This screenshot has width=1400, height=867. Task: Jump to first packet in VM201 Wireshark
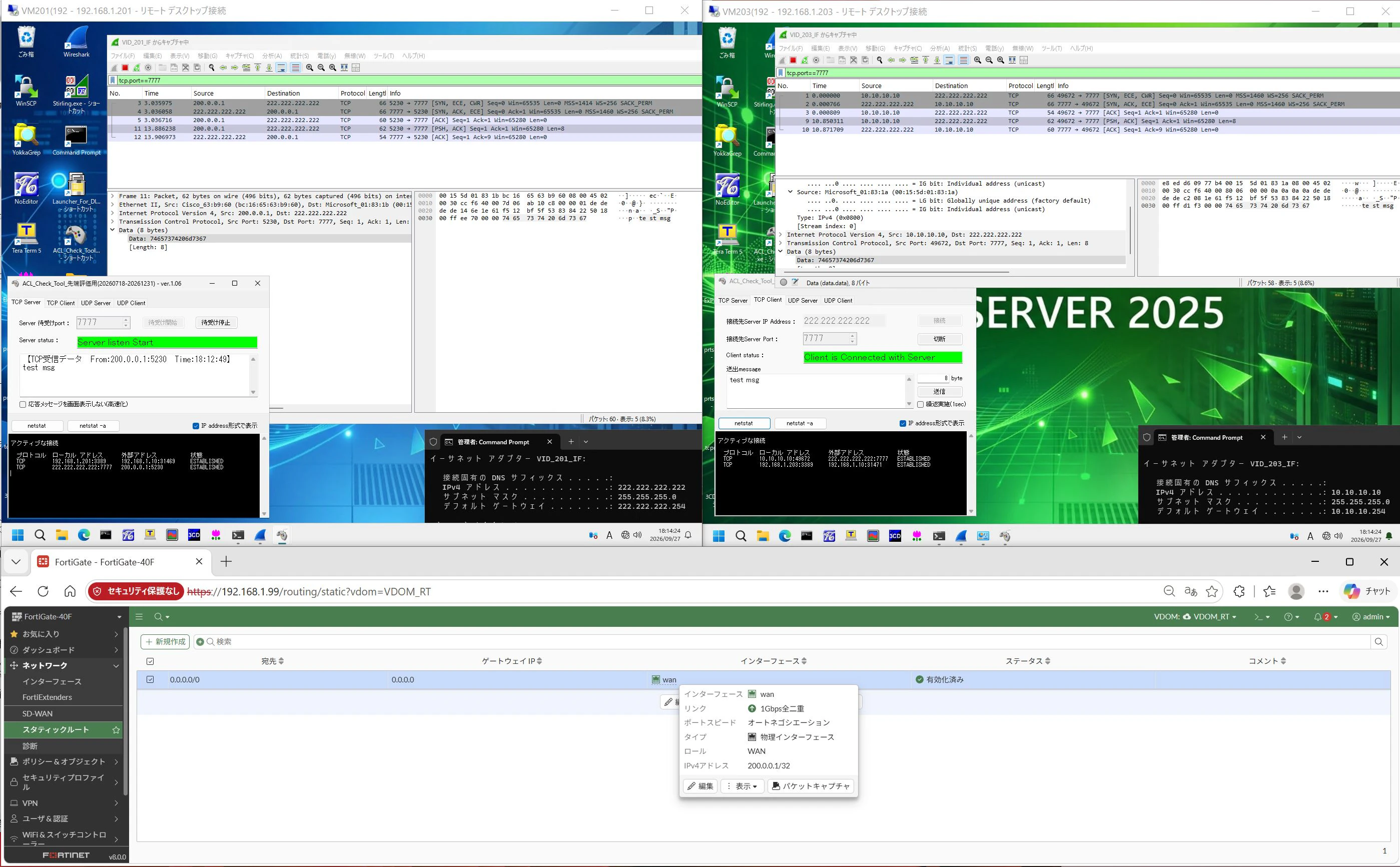258,68
